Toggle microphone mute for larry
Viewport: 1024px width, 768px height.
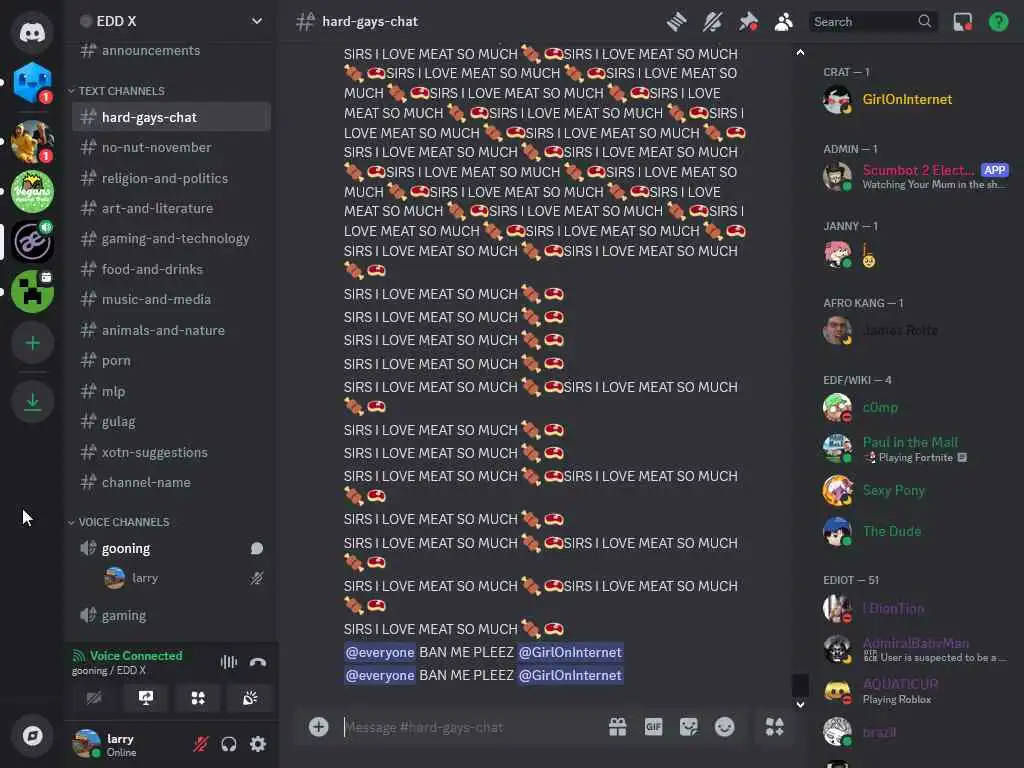(200, 744)
